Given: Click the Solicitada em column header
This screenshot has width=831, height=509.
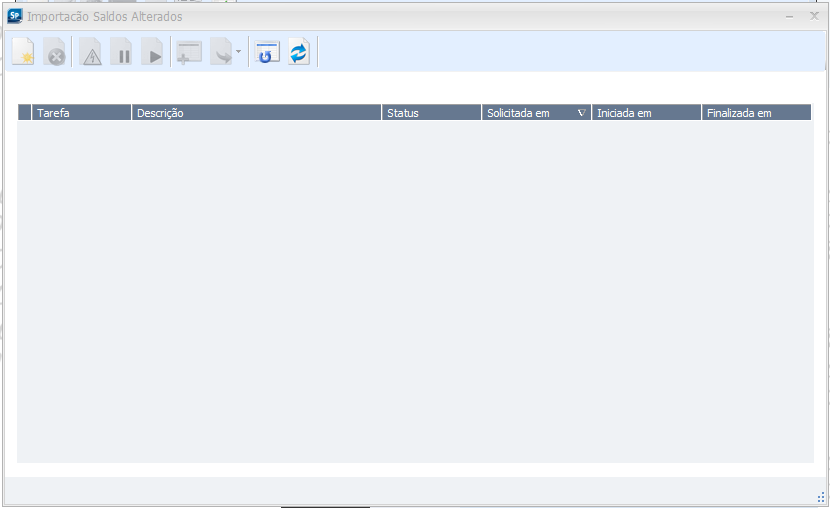Looking at the screenshot, I should (x=536, y=112).
